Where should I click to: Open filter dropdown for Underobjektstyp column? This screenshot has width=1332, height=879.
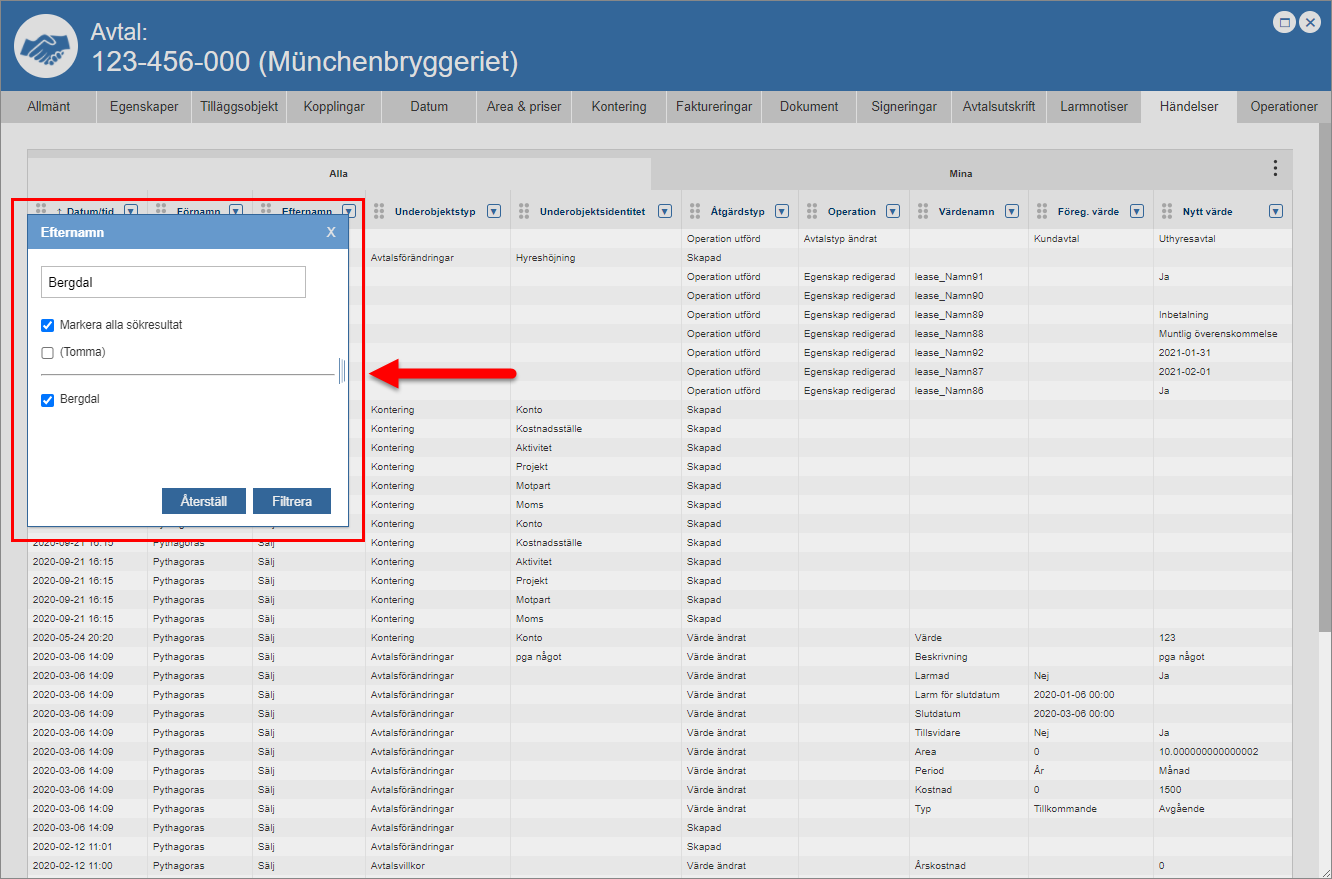(493, 211)
